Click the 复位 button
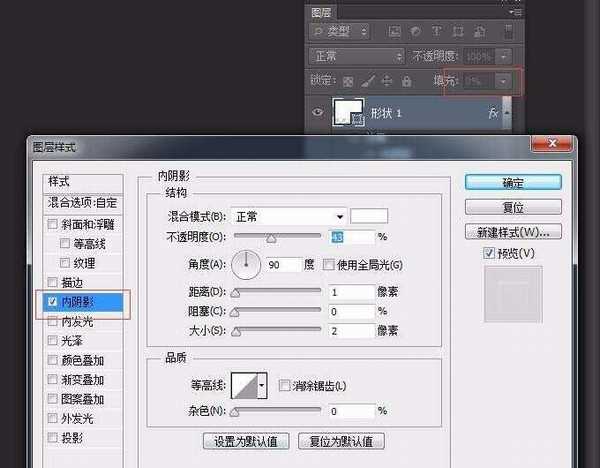 pyautogui.click(x=513, y=207)
